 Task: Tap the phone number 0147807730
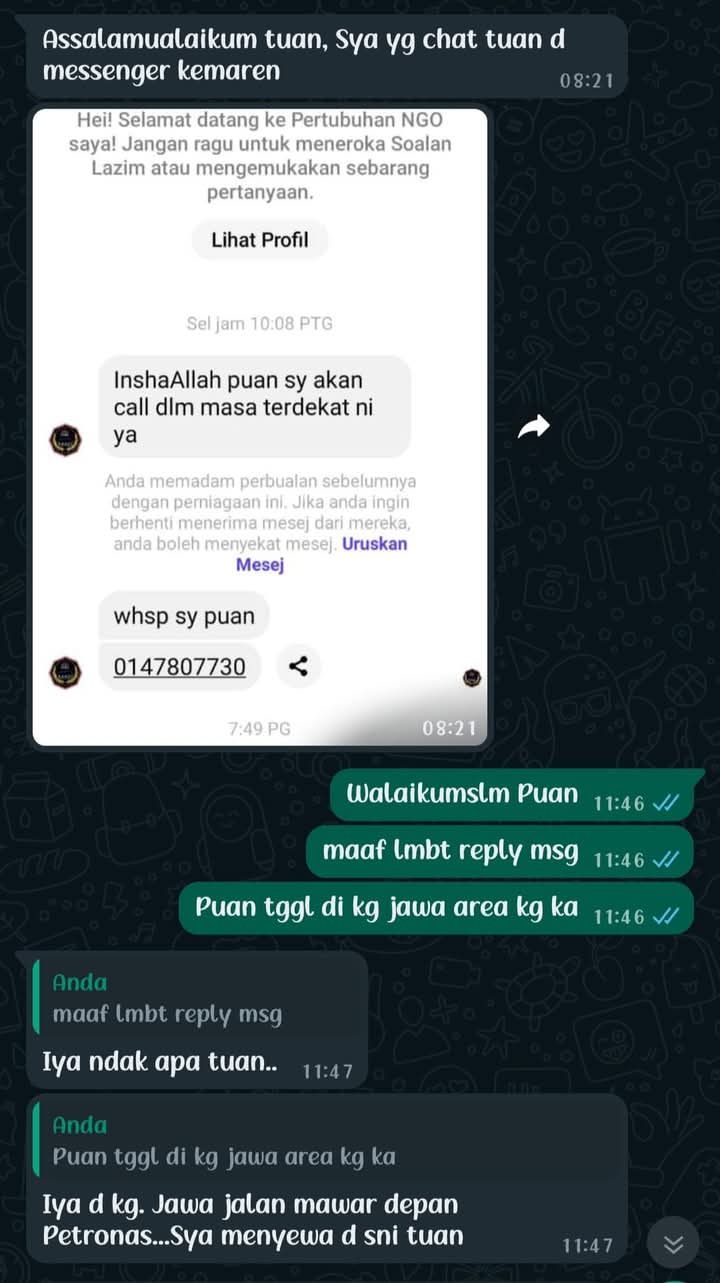point(180,666)
